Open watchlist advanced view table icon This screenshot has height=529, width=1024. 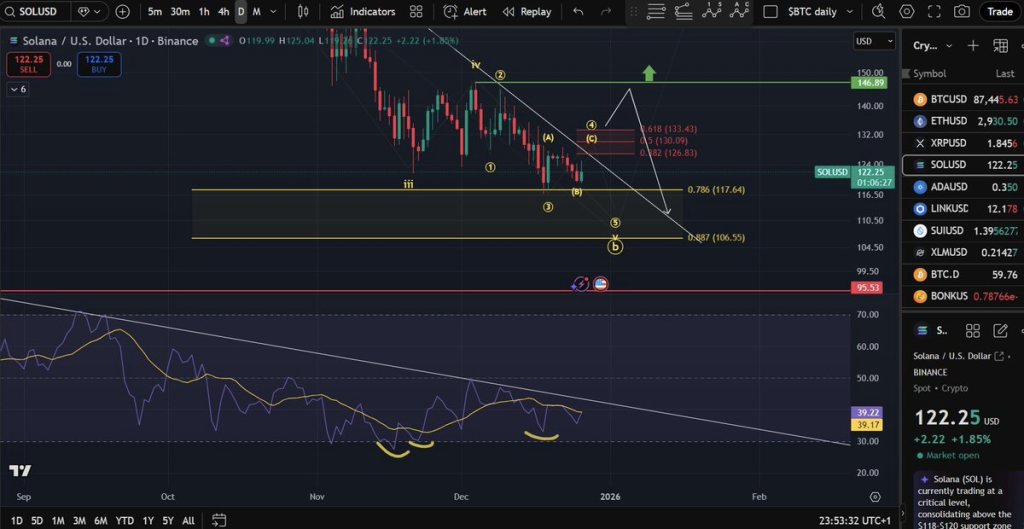[x=1000, y=45]
